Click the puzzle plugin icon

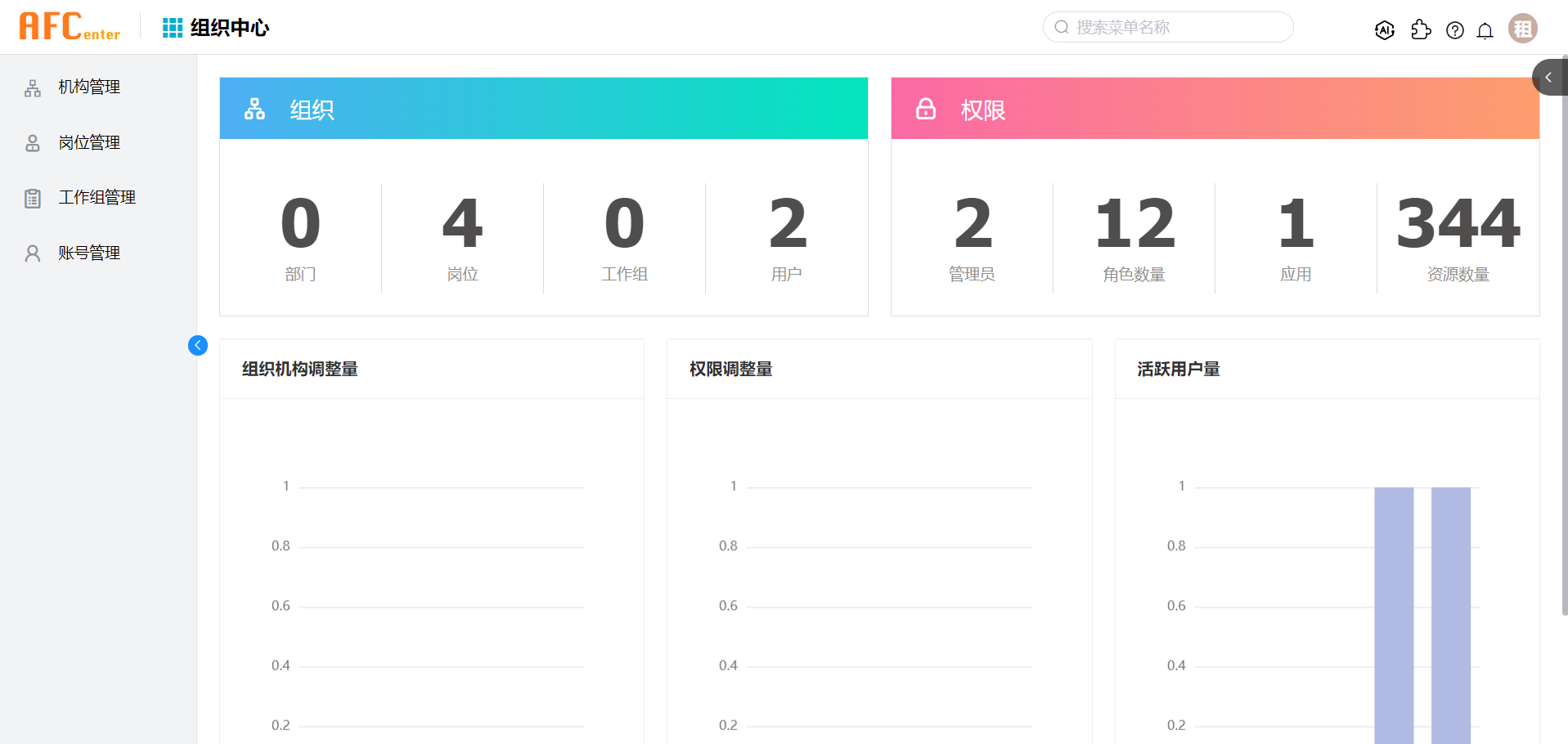pyautogui.click(x=1421, y=29)
